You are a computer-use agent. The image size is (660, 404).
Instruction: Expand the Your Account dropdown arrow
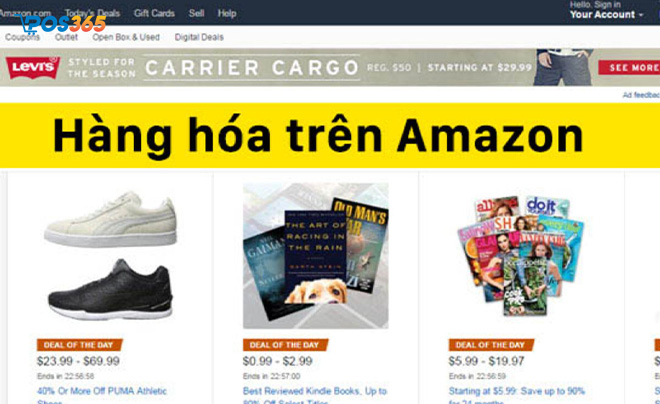coord(641,15)
